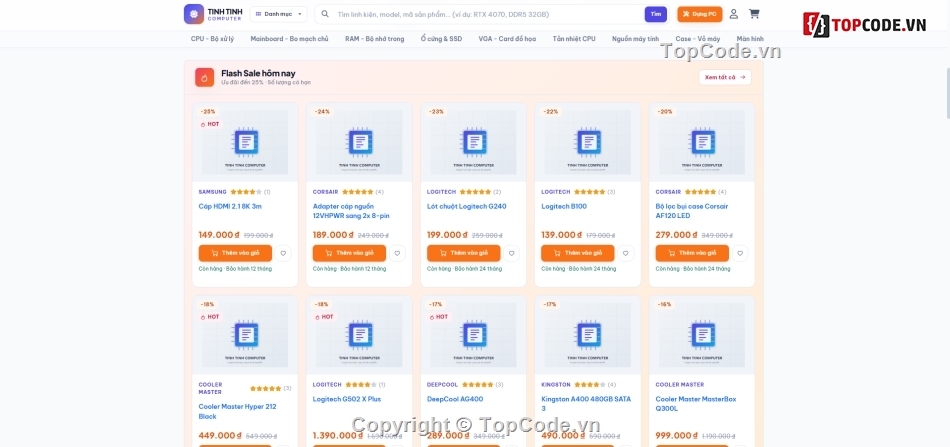Add Logitech B100 to wishlist
The width and height of the screenshot is (950, 447).
coord(626,253)
